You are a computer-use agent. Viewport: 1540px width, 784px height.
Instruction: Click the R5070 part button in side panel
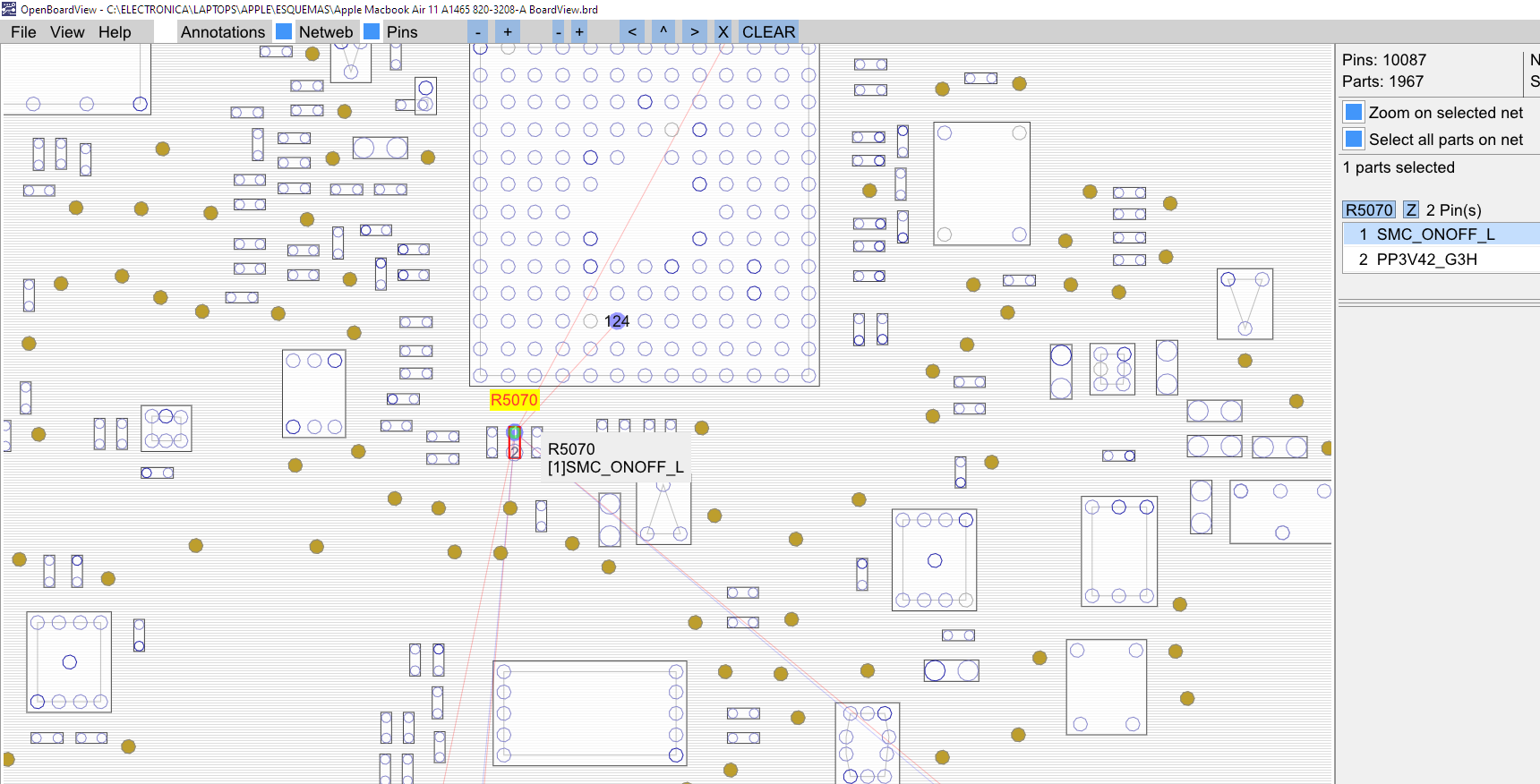1369,209
